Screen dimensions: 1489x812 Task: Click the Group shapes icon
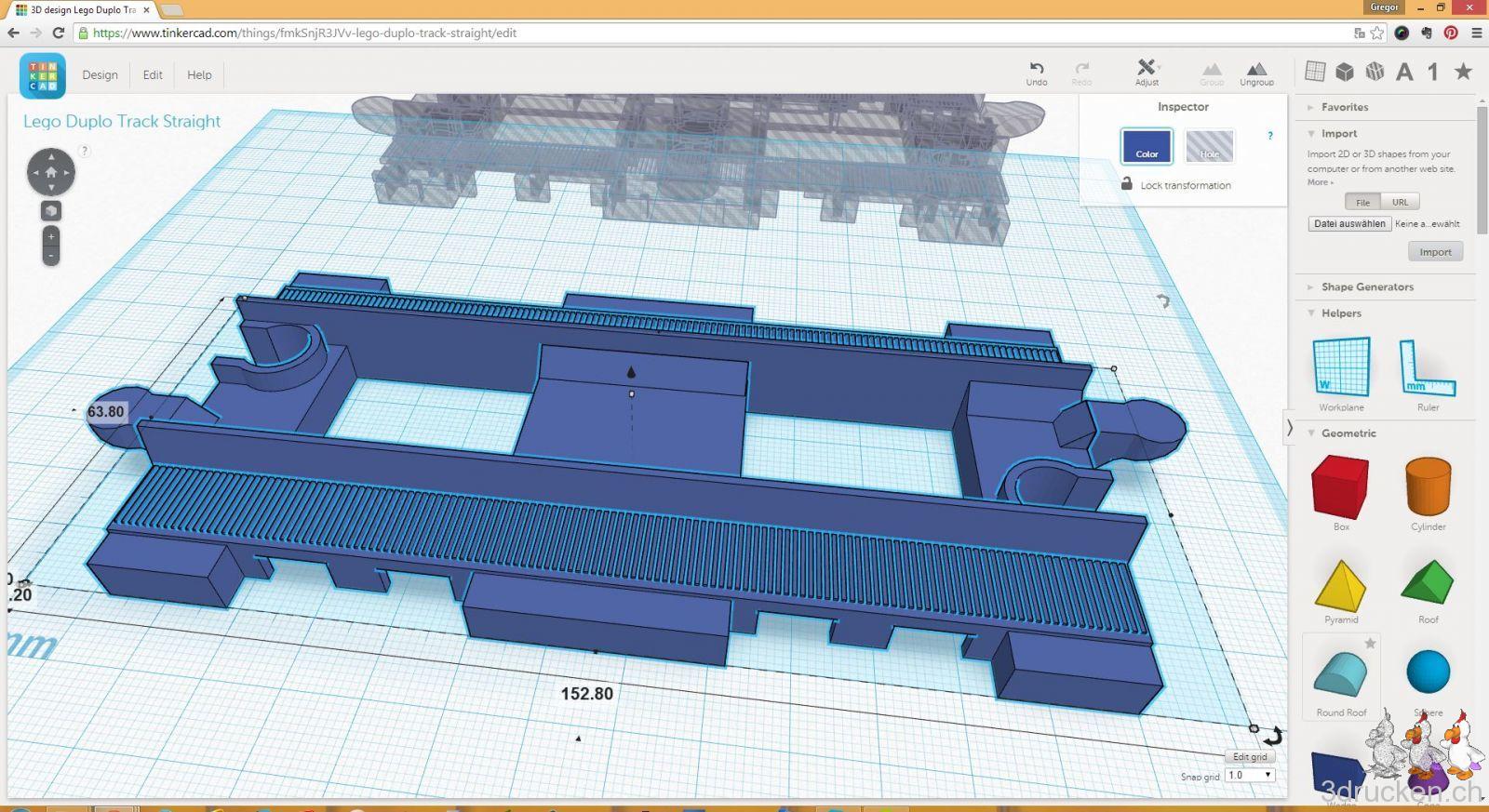[x=1212, y=73]
